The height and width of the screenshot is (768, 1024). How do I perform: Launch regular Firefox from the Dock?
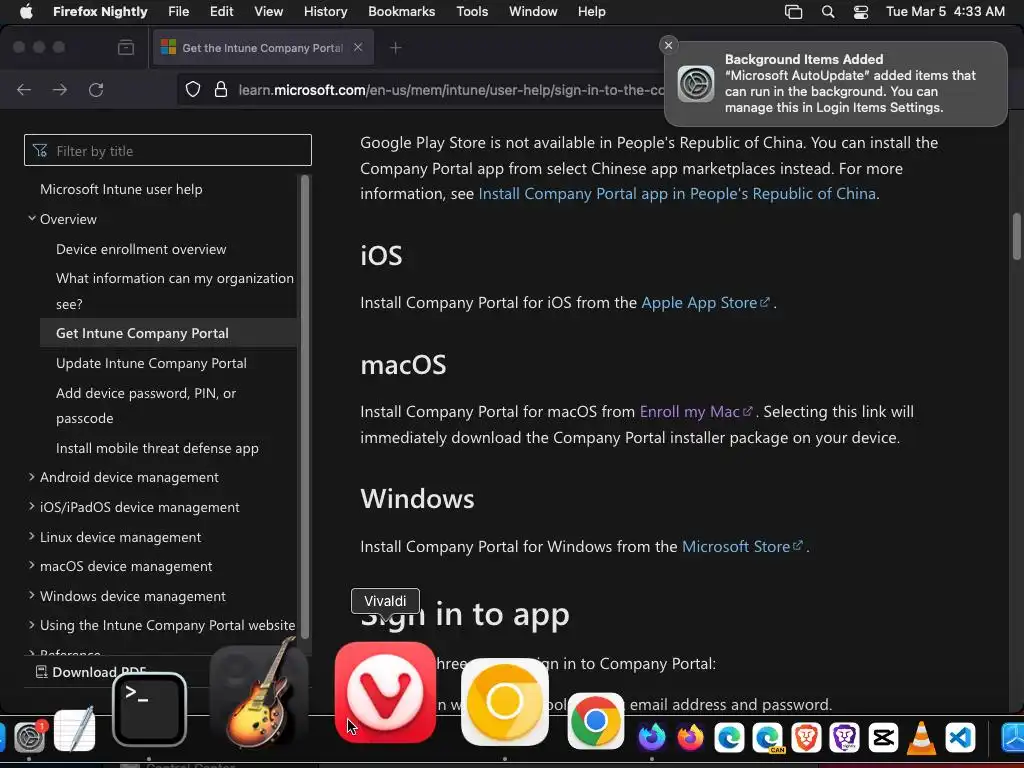(690, 737)
